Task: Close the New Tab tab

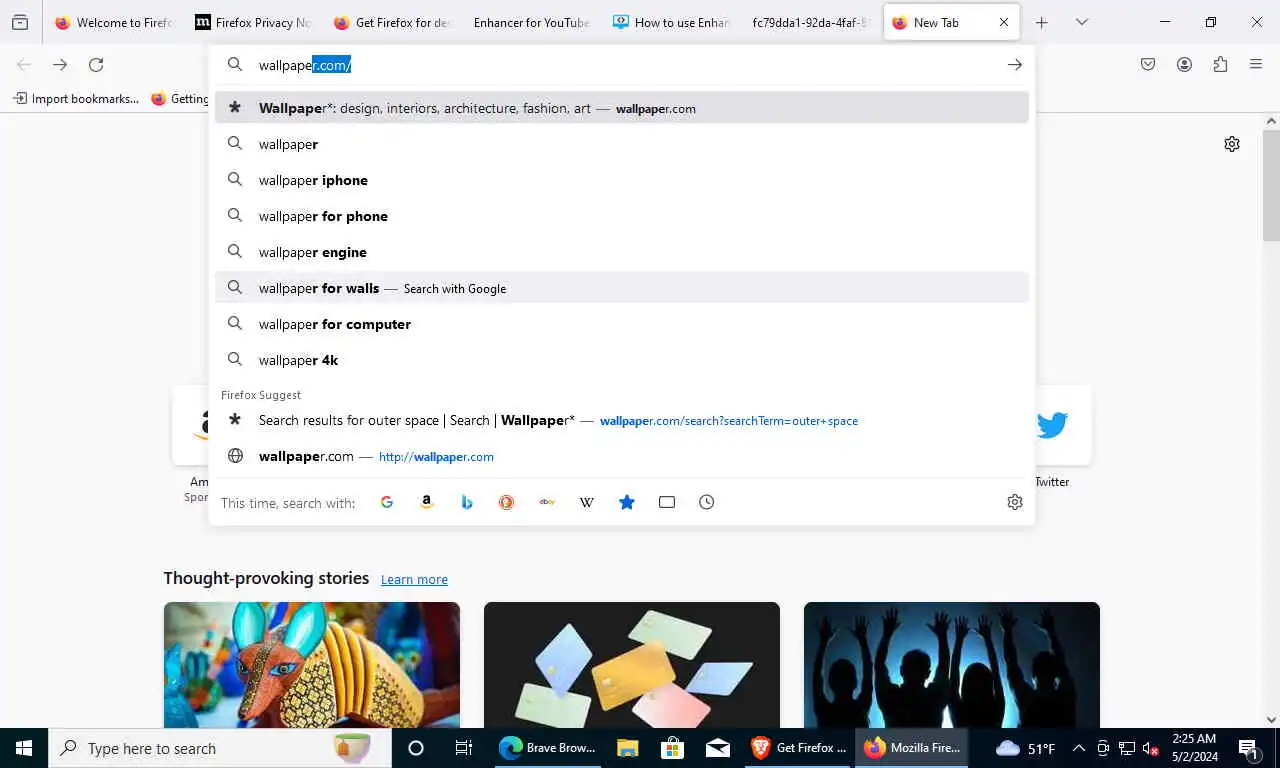Action: pos(1004,22)
